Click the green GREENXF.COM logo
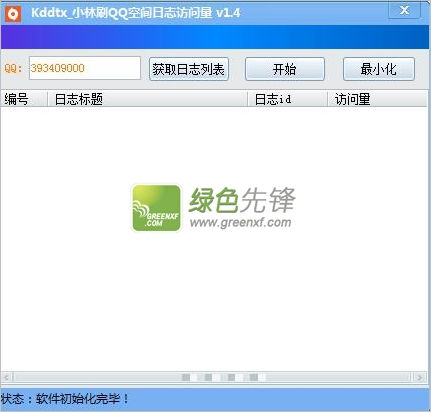The image size is (431, 412). coord(156,208)
